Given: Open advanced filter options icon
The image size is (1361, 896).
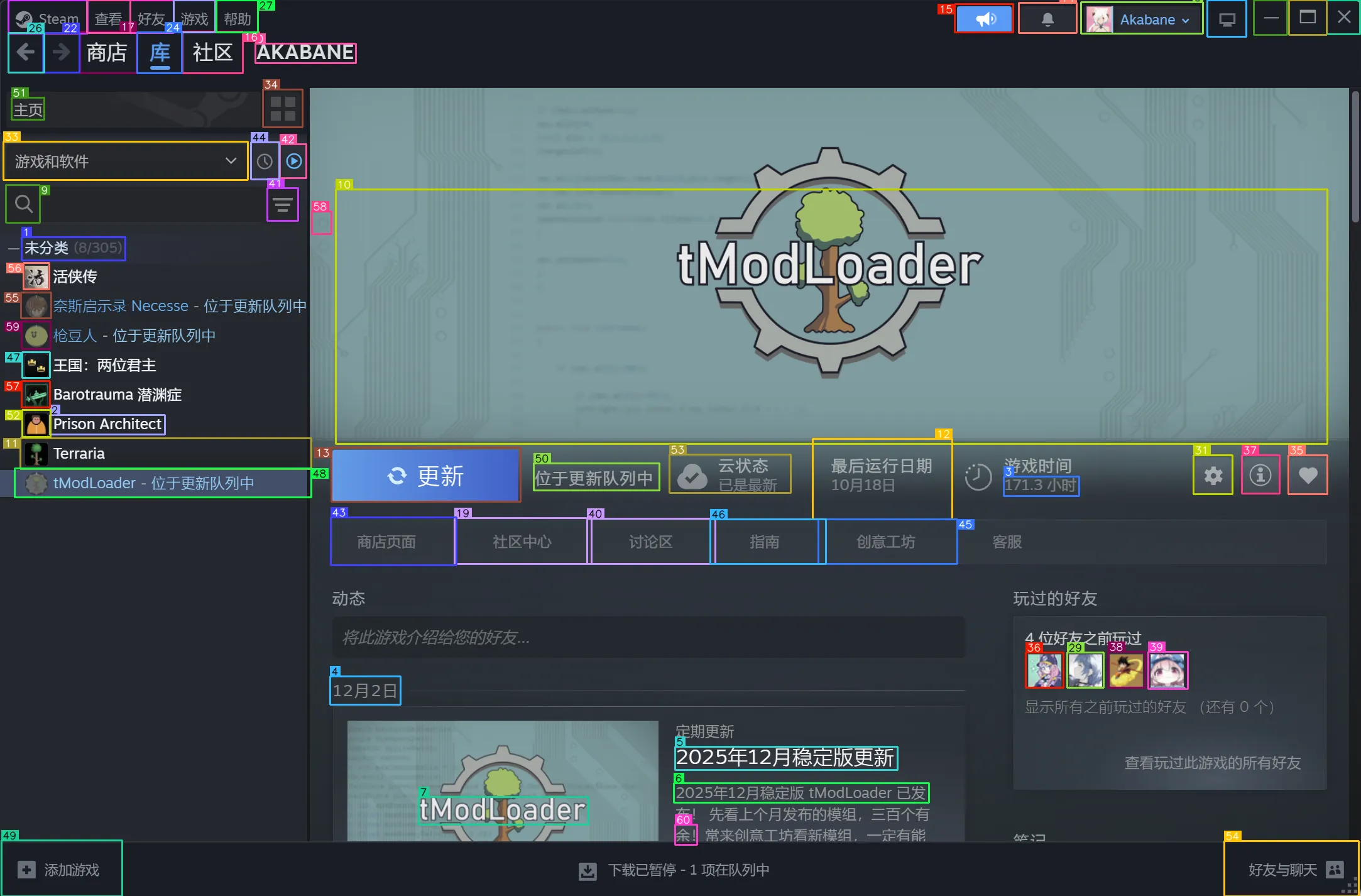Looking at the screenshot, I should pos(283,204).
